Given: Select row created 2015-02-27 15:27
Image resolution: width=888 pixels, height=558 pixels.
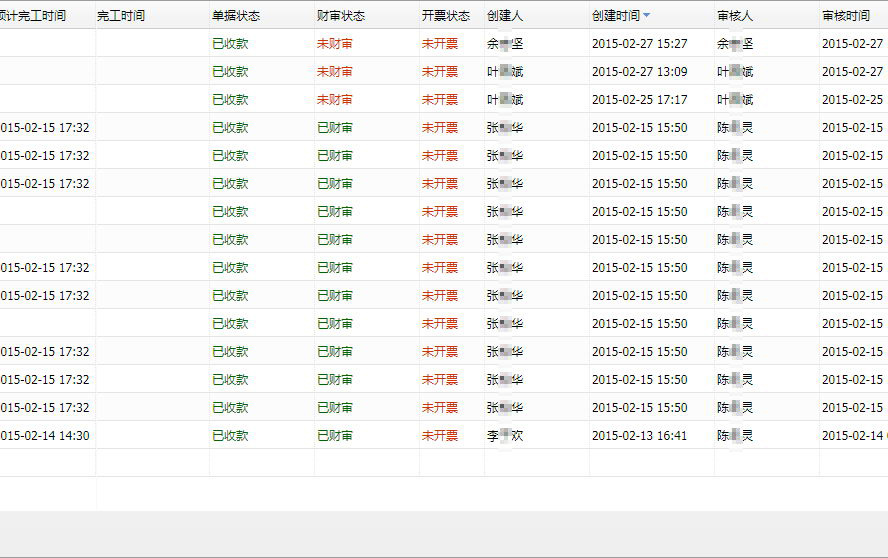Looking at the screenshot, I should (639, 44).
